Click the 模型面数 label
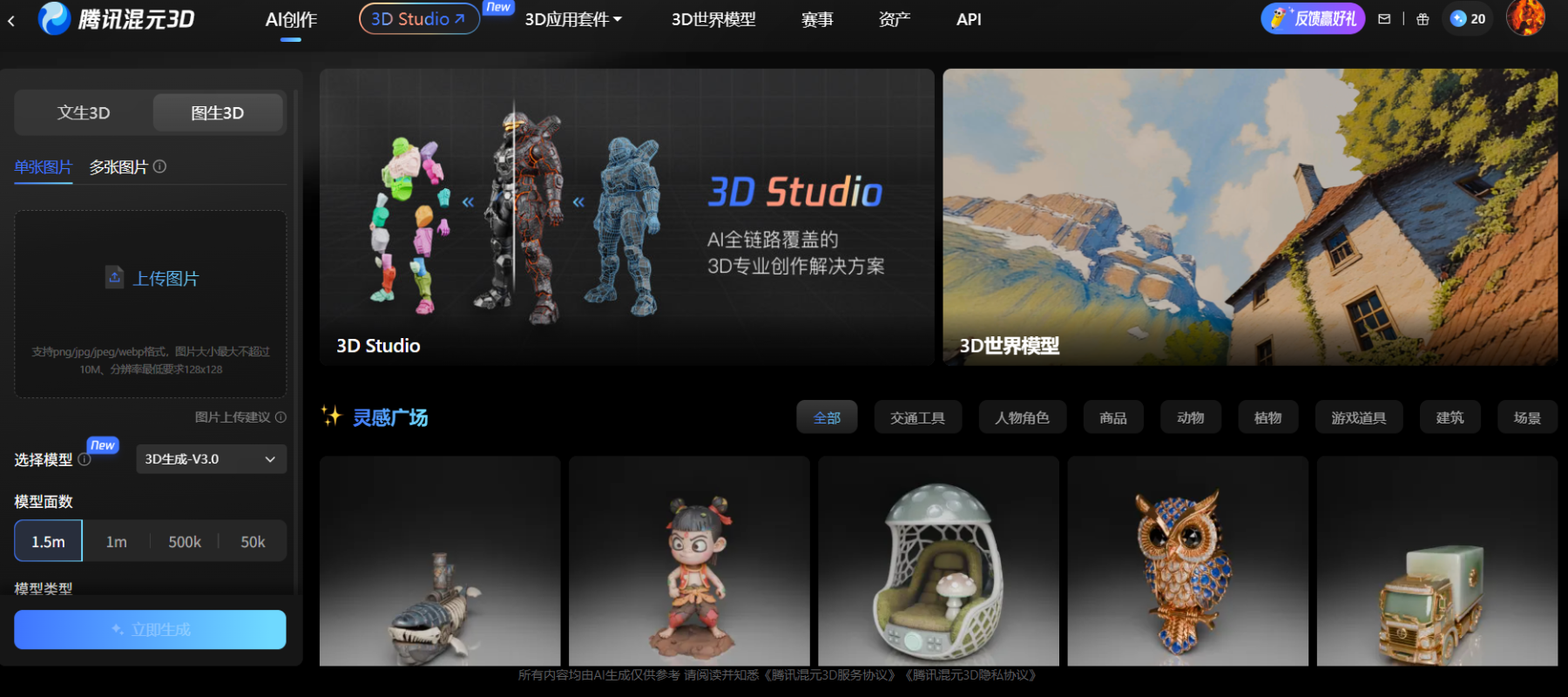Image resolution: width=1568 pixels, height=697 pixels. click(44, 501)
